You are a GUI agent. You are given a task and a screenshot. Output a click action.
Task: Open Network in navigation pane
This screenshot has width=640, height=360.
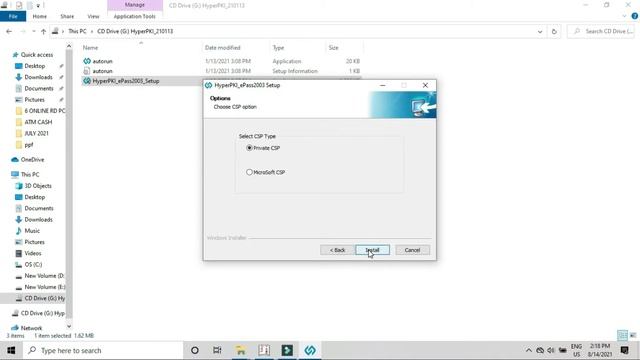(31, 328)
